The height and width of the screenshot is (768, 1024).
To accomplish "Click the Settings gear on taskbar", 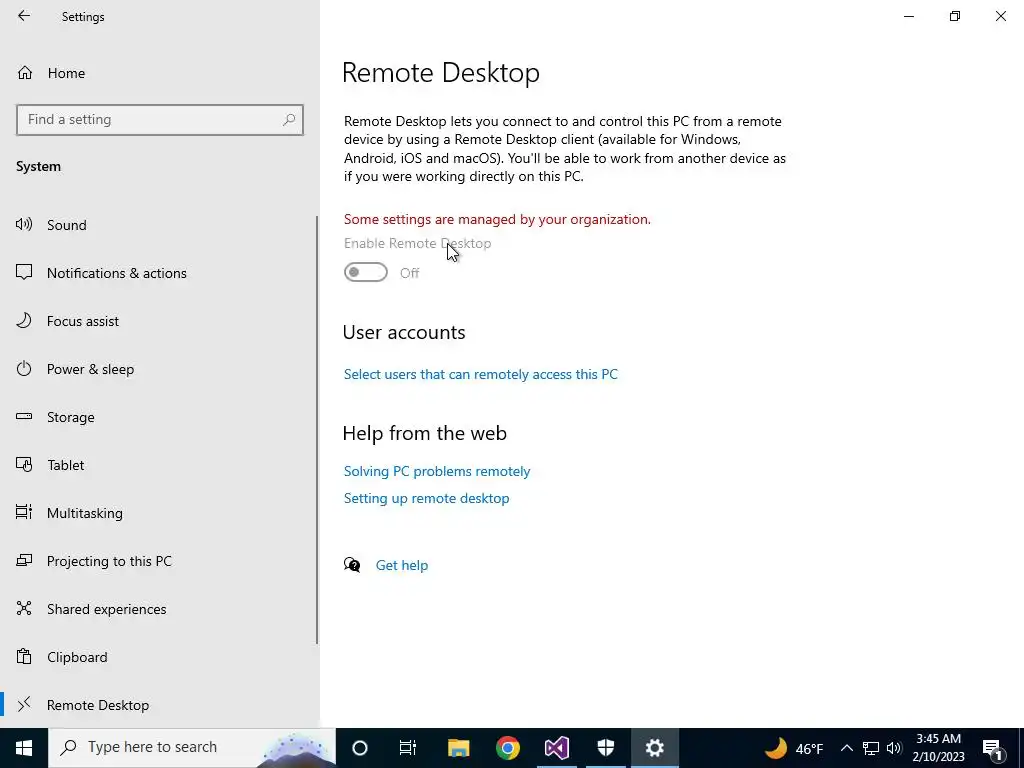I will [x=654, y=748].
